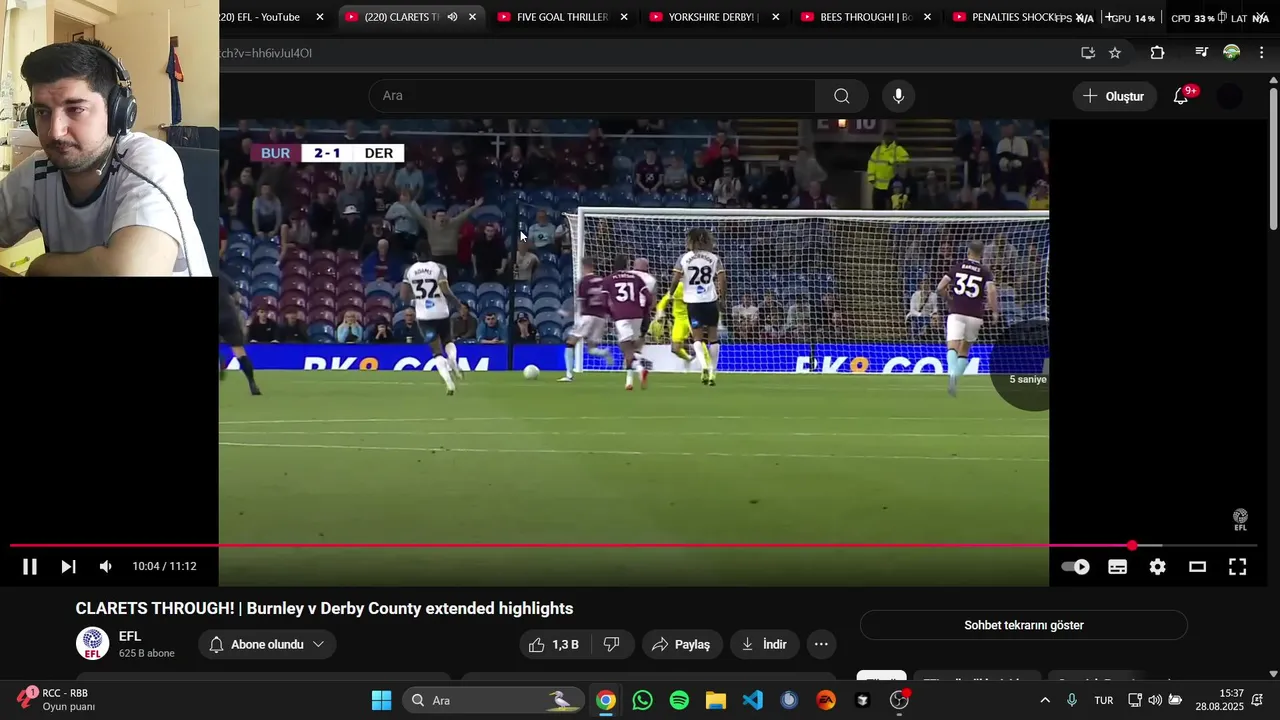Open the Chrome profile avatar

tap(1232, 53)
